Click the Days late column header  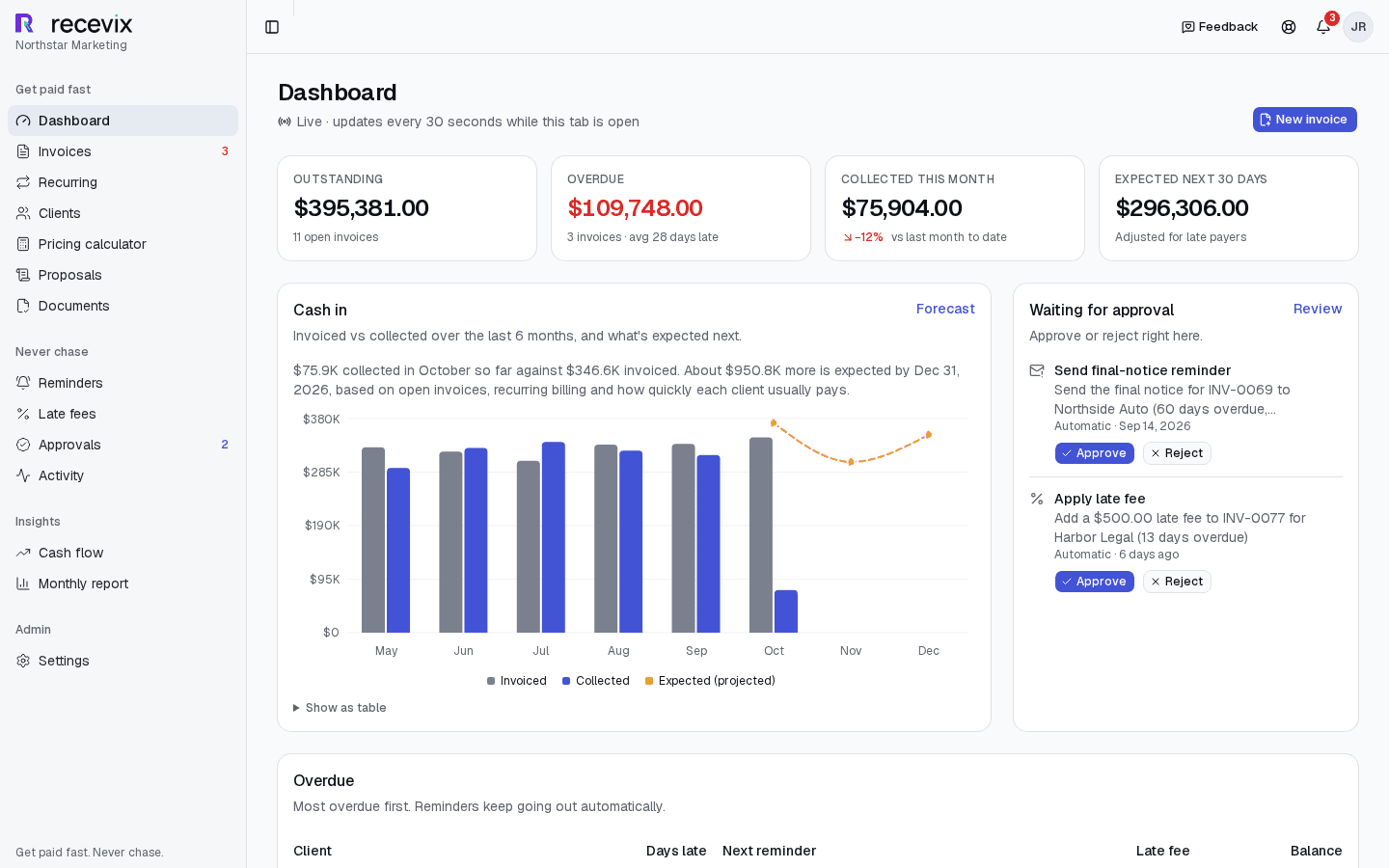click(x=676, y=851)
